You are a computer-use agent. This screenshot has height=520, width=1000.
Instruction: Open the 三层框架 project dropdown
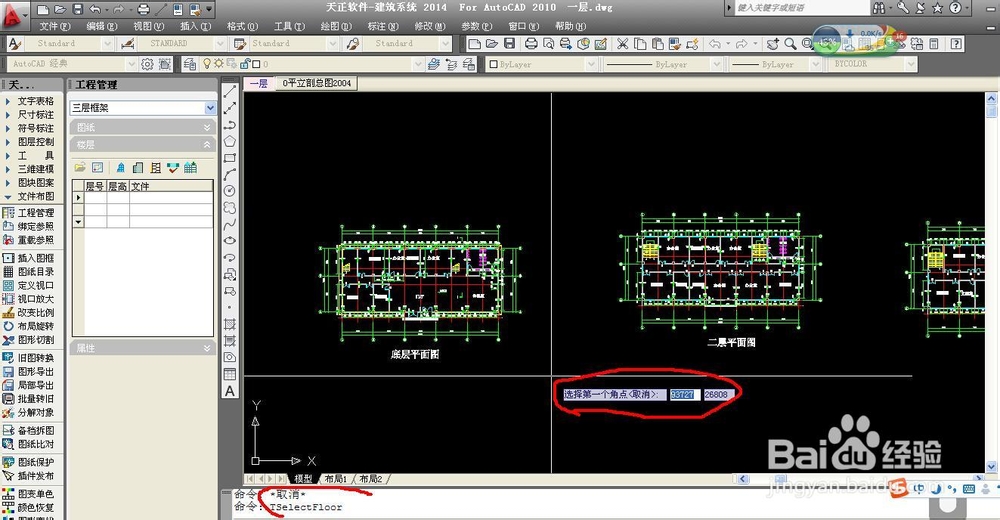[210, 108]
